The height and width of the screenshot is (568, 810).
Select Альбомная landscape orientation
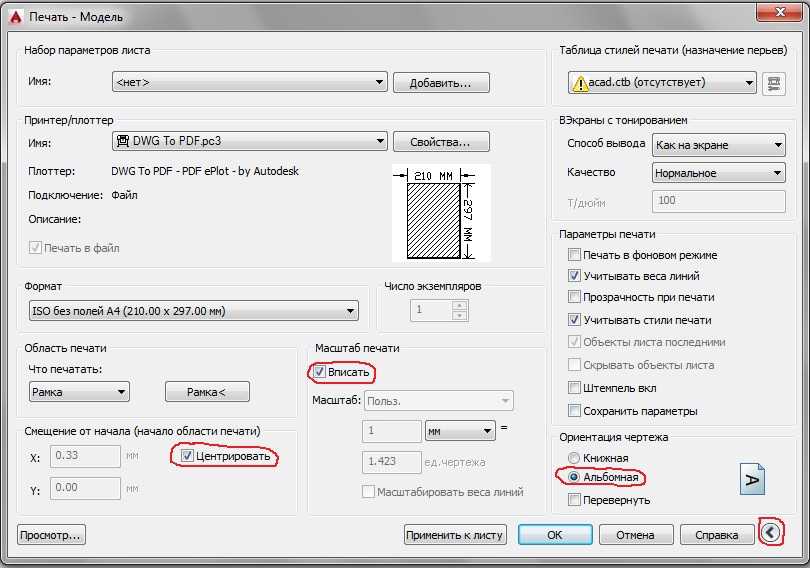[x=574, y=477]
